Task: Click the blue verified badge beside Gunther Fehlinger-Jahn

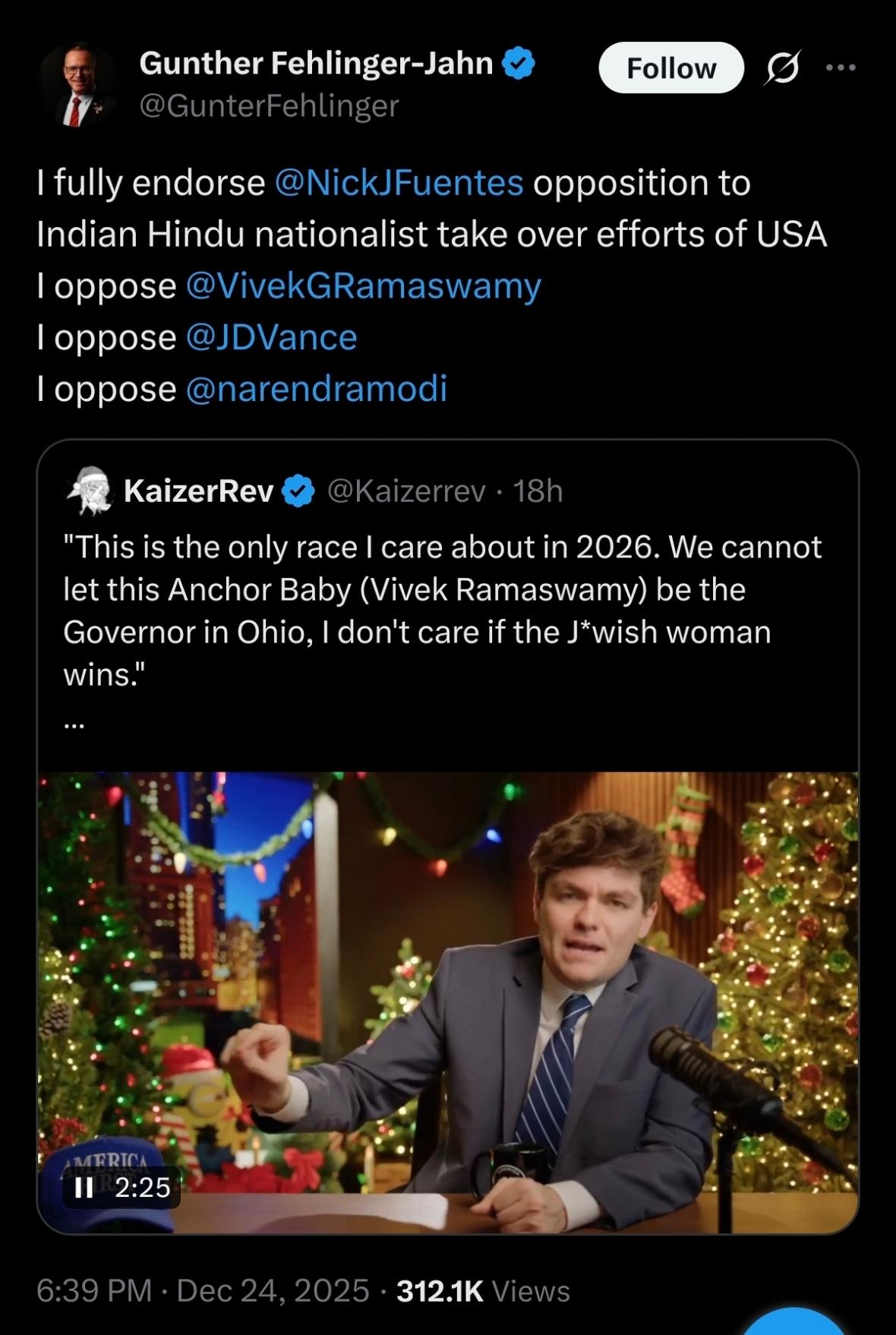Action: click(519, 64)
